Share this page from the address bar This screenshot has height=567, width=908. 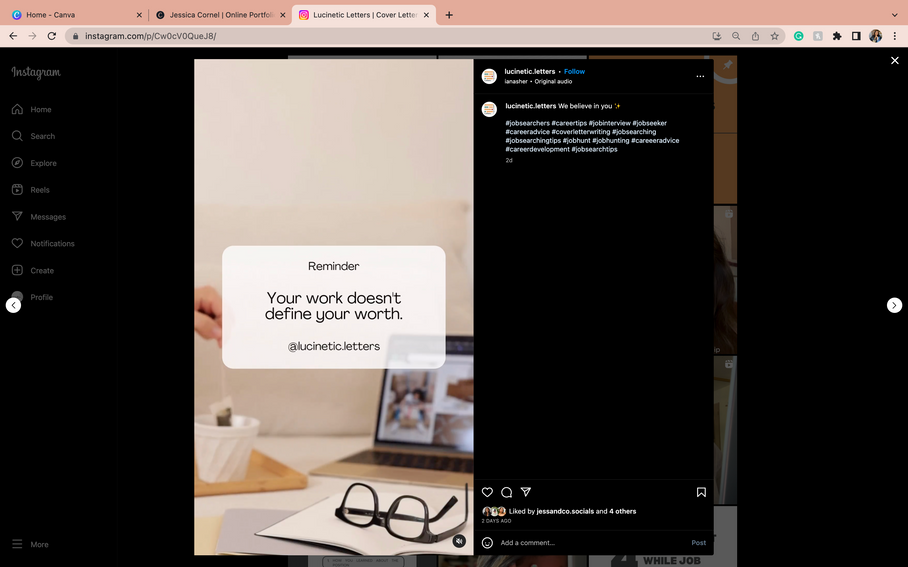(755, 36)
